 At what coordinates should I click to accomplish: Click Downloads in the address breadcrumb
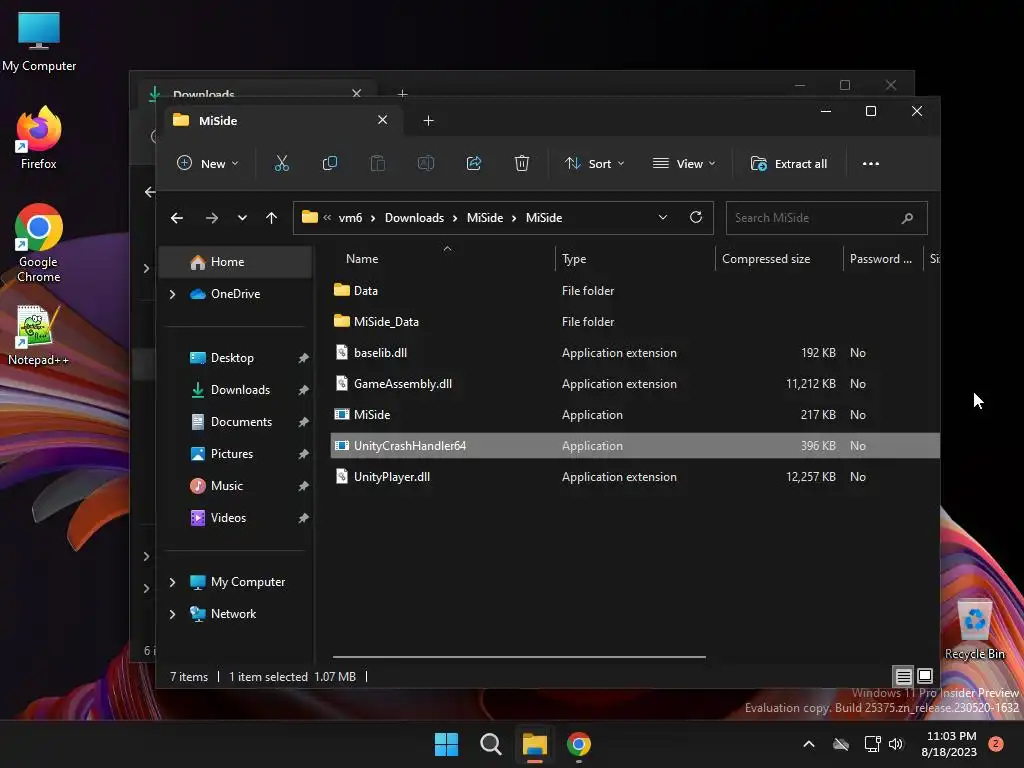(414, 218)
